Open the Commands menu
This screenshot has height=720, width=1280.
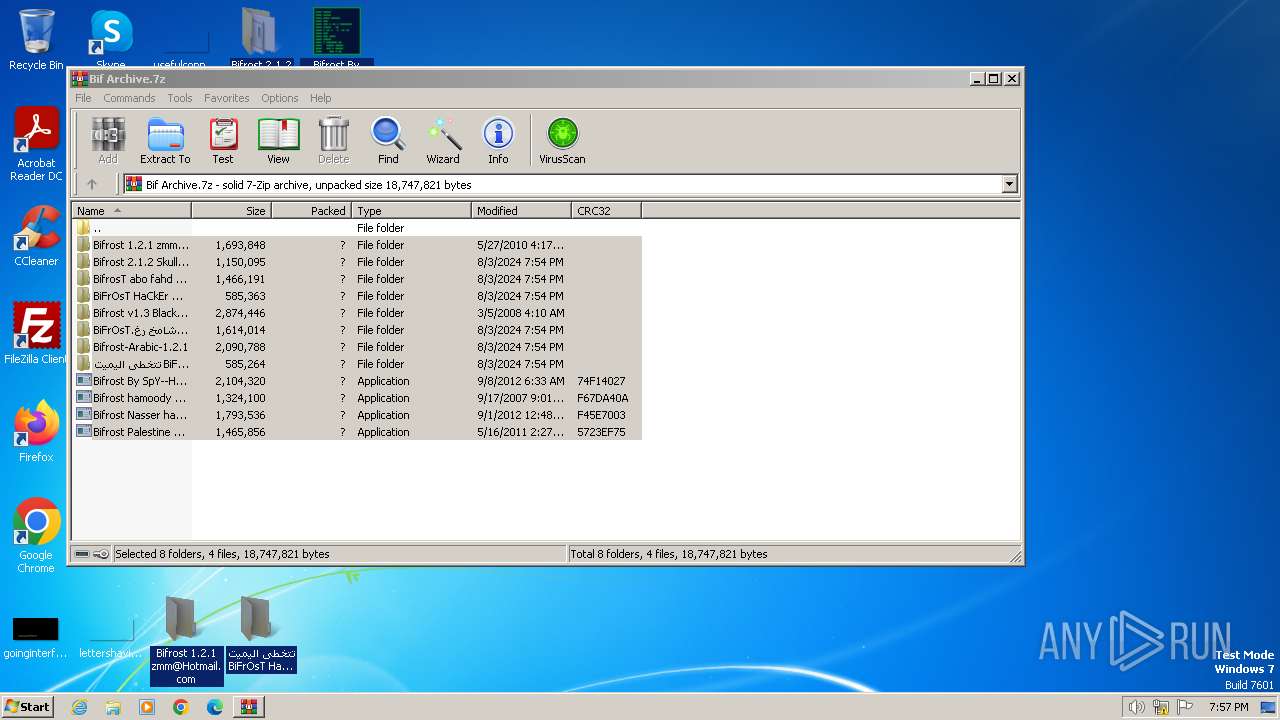pos(129,98)
